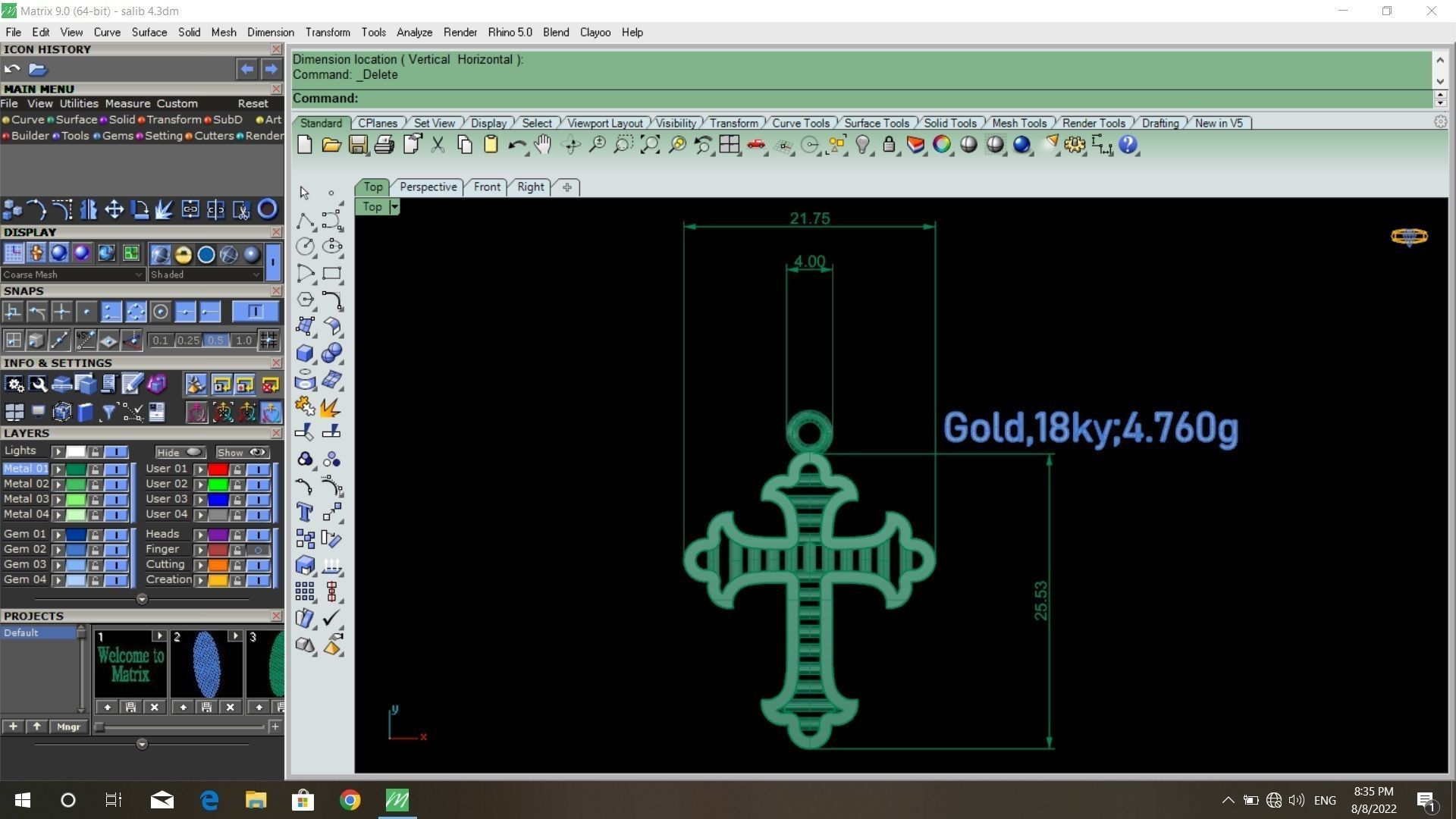
Task: Expand the Metal 02 layer arrow
Action: (58, 485)
